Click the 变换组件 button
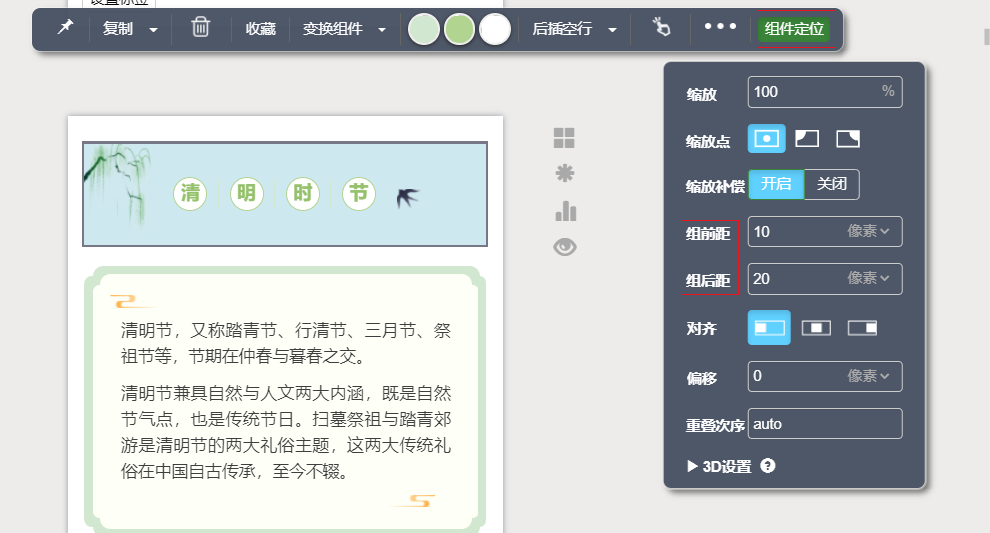990x533 pixels. coord(333,28)
